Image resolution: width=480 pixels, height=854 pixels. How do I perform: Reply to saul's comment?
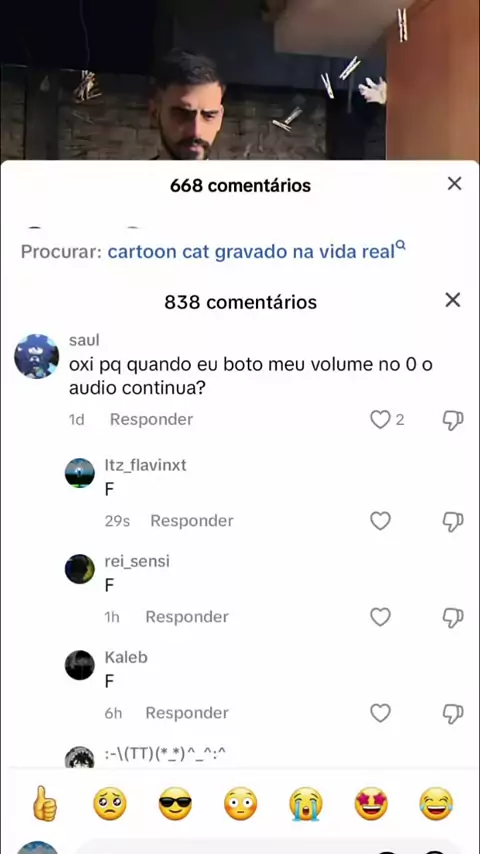point(151,419)
